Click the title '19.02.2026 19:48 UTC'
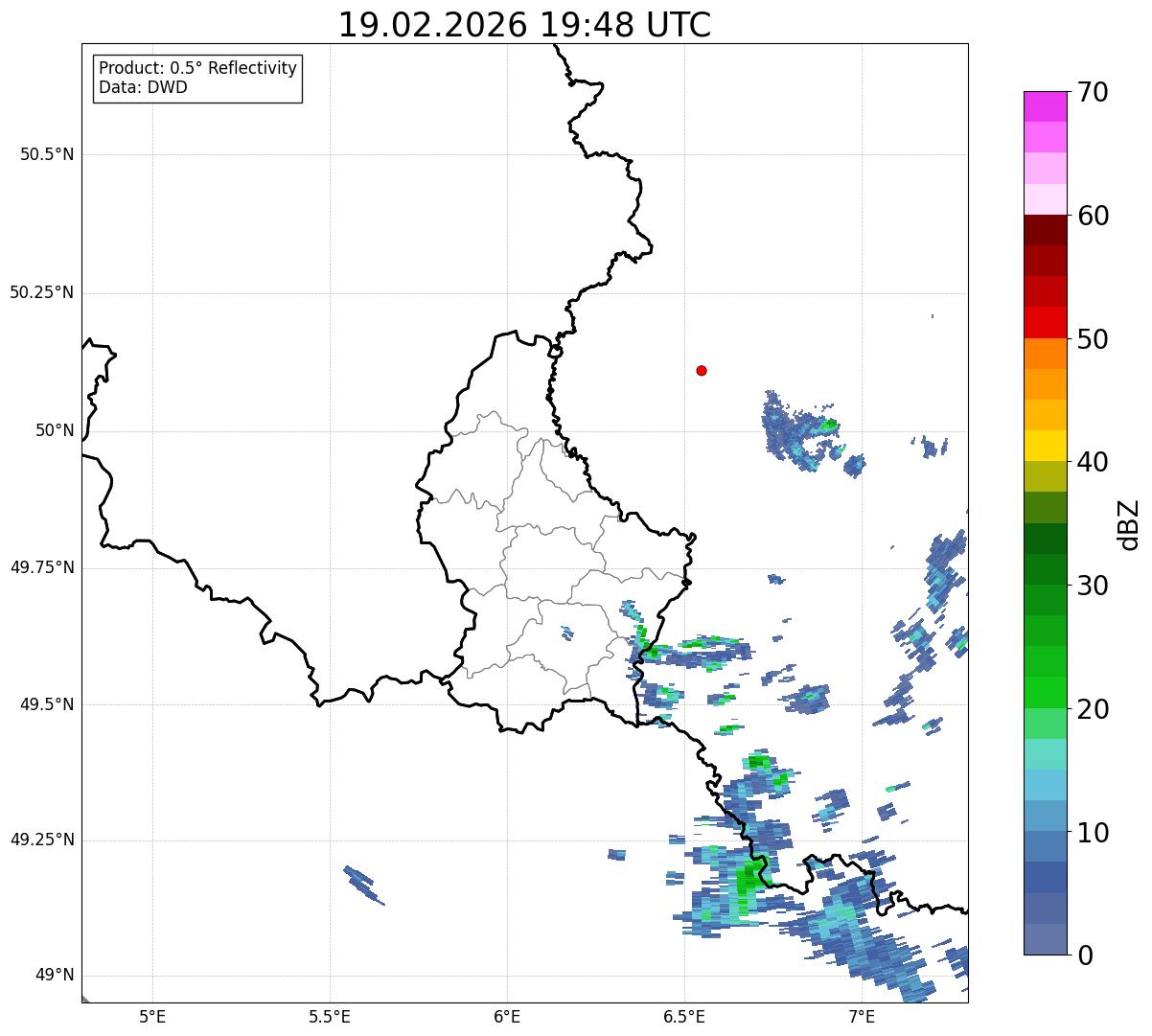The height and width of the screenshot is (1036, 1152). point(524,25)
